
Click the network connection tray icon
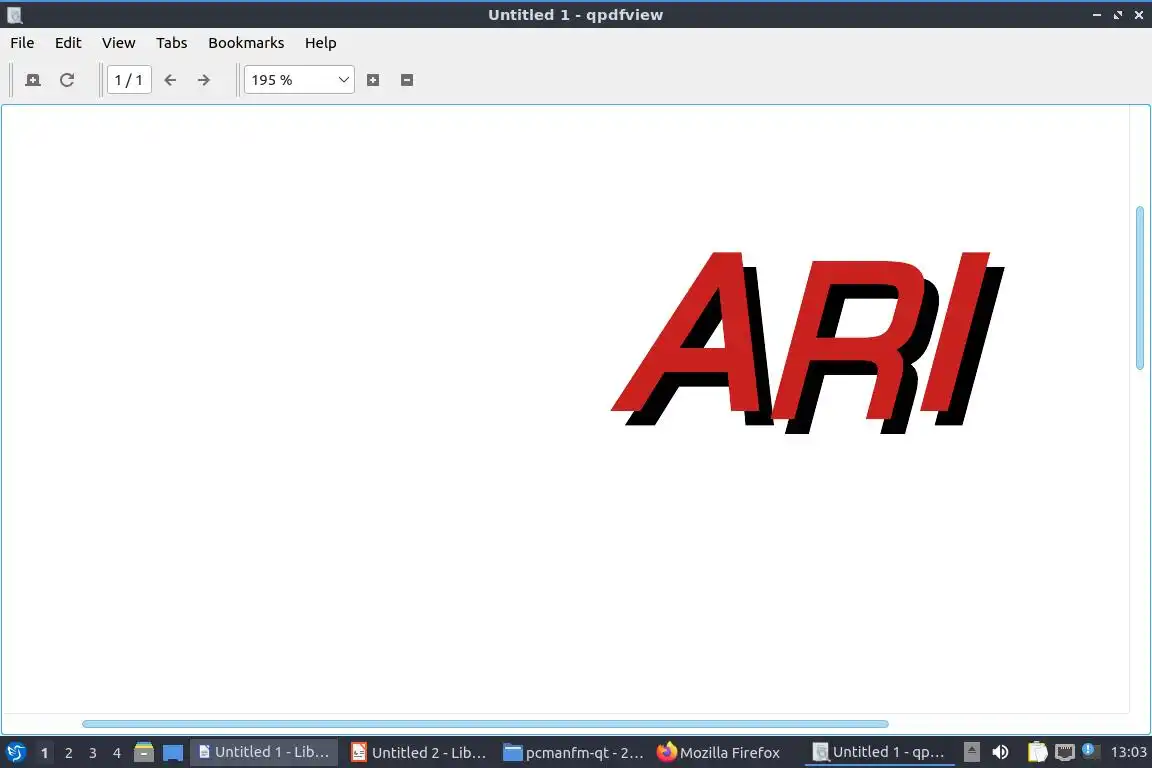coord(1065,753)
